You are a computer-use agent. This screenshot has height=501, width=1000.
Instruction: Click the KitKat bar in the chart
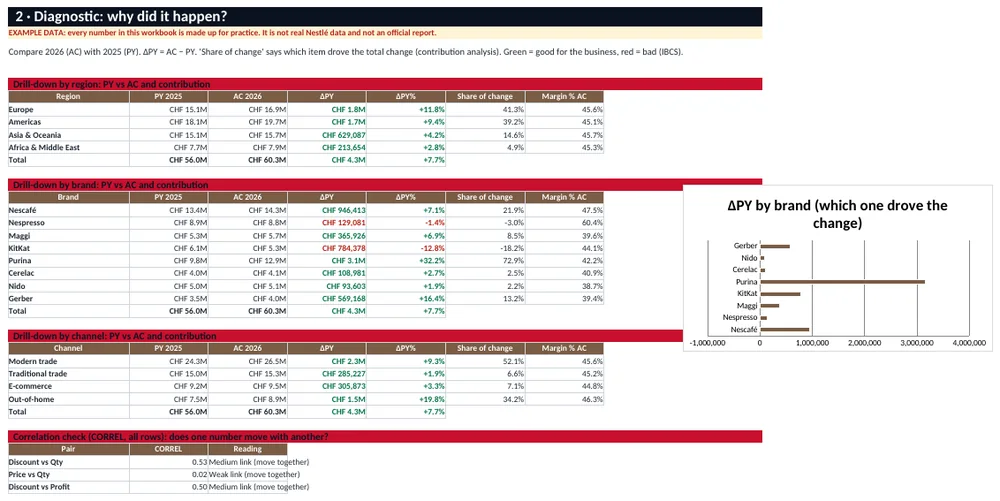781,293
